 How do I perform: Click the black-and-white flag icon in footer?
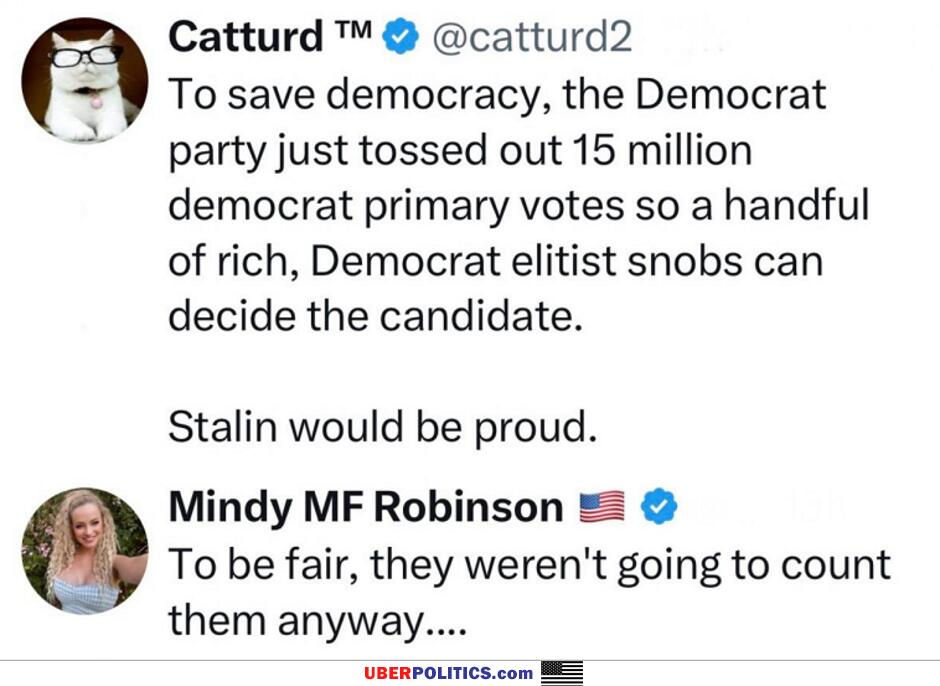562,673
